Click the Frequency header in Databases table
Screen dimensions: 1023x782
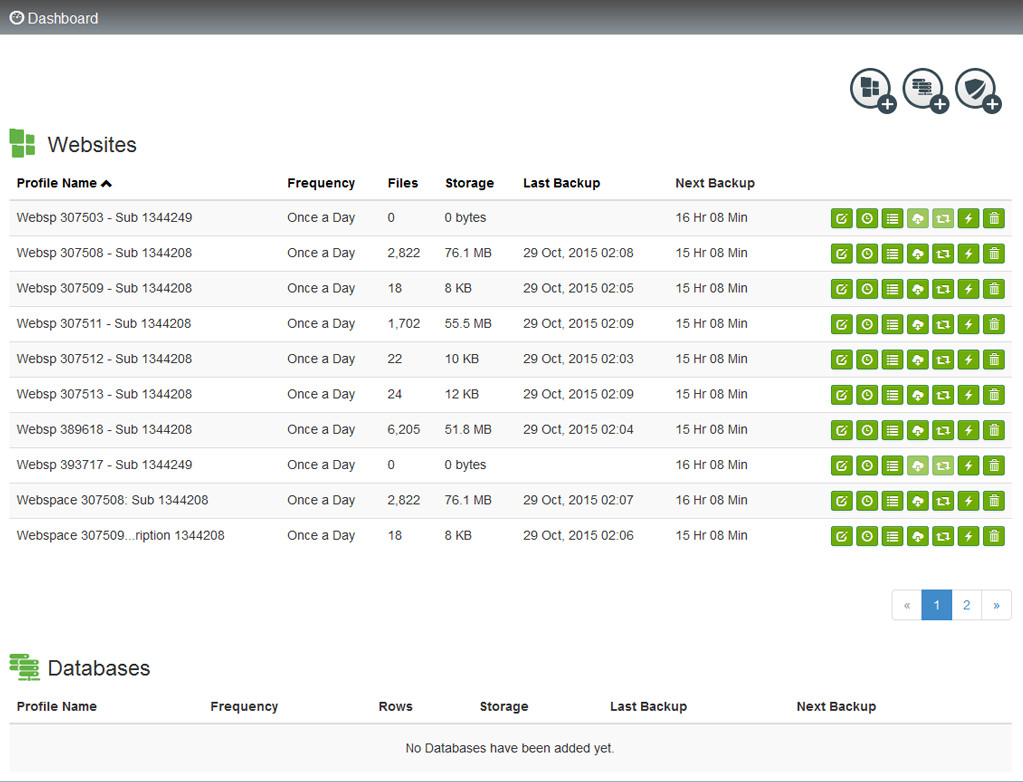pyautogui.click(x=244, y=706)
